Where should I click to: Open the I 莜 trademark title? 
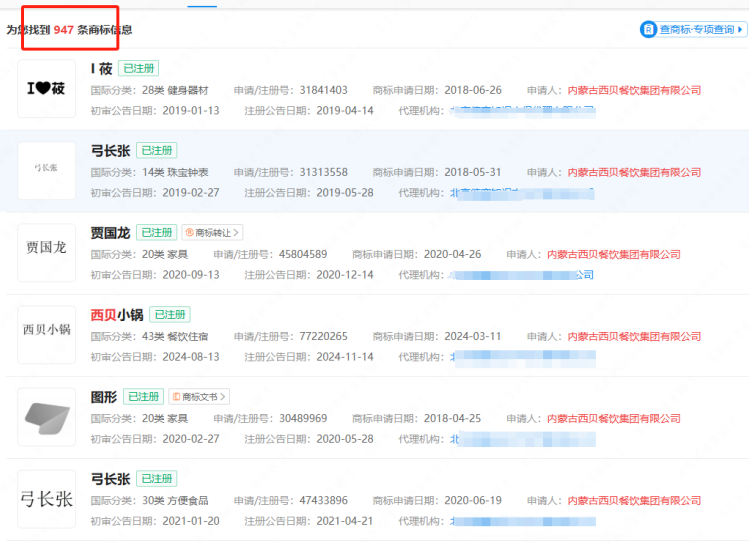101,69
